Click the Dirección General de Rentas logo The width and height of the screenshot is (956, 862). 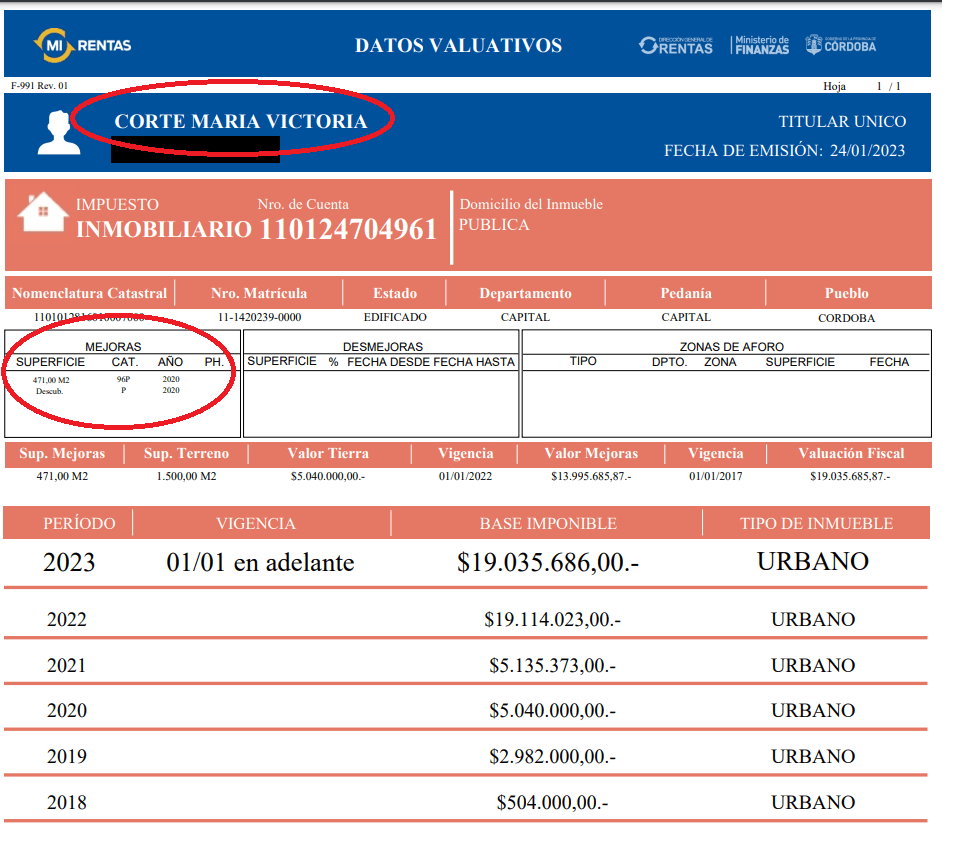676,45
